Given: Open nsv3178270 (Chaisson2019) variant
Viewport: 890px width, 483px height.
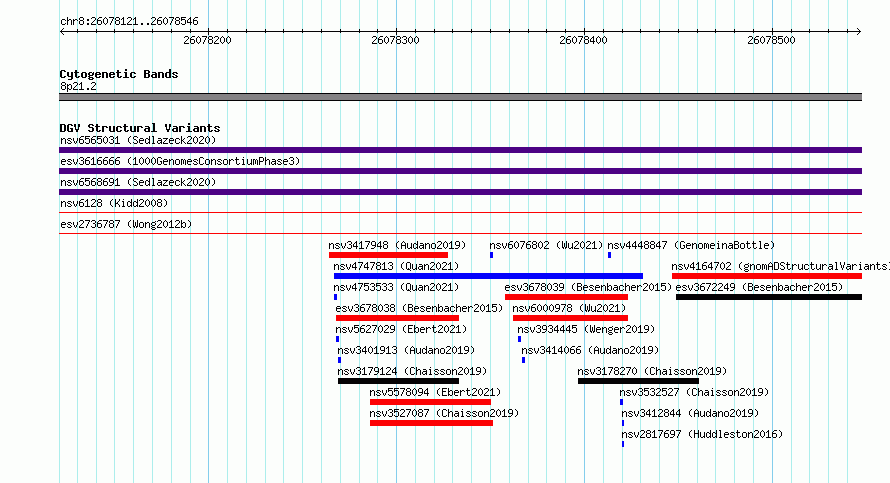Looking at the screenshot, I should (652, 371).
